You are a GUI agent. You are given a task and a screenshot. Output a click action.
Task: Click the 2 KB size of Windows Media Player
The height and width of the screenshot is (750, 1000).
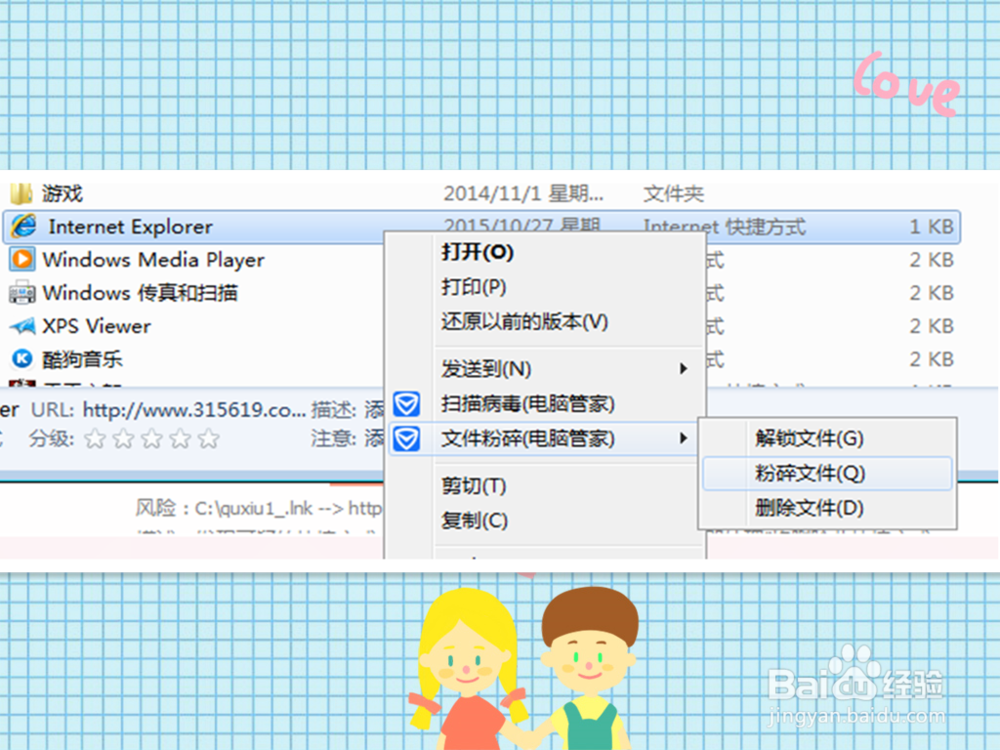point(931,260)
